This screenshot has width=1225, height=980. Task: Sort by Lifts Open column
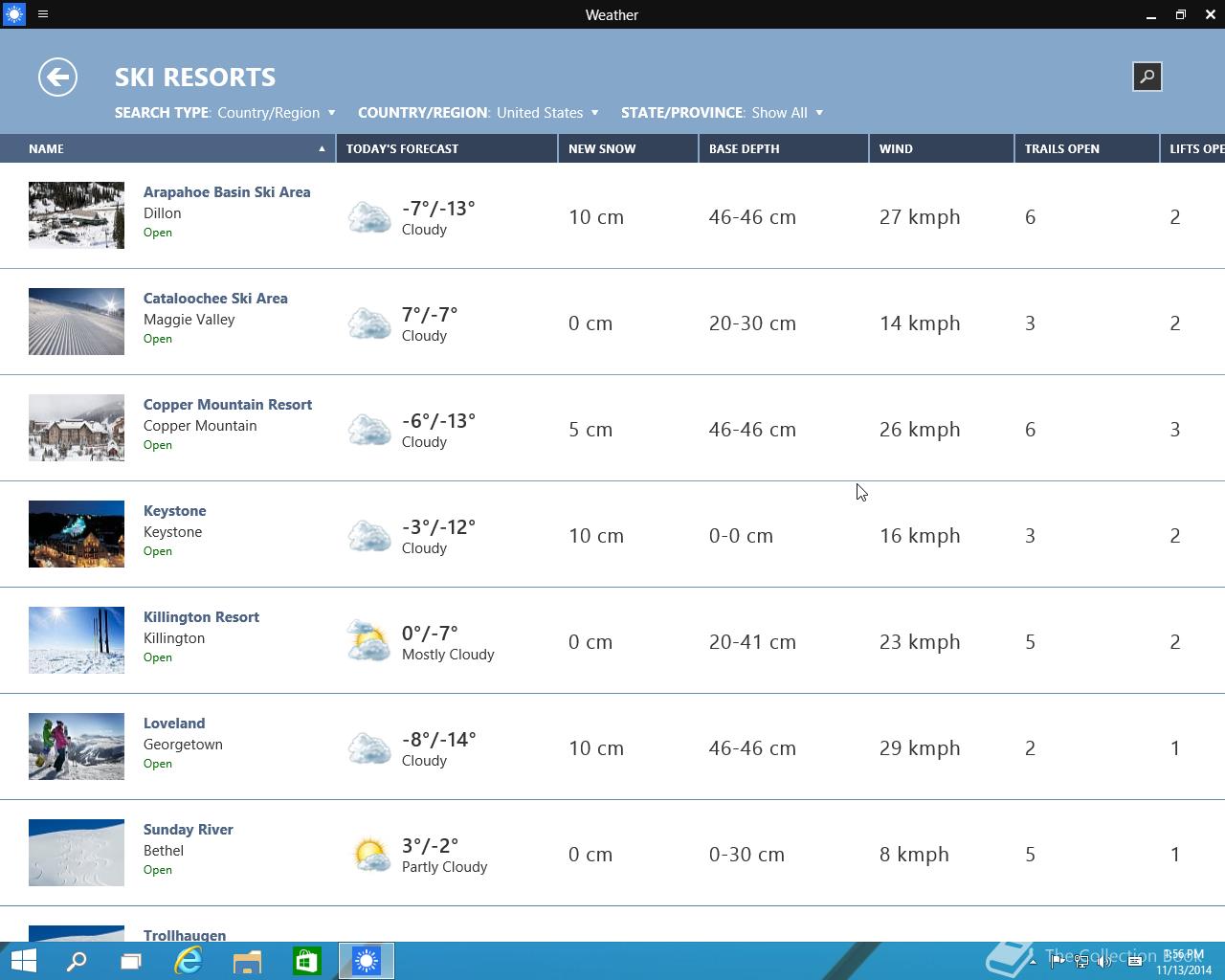coord(1193,148)
